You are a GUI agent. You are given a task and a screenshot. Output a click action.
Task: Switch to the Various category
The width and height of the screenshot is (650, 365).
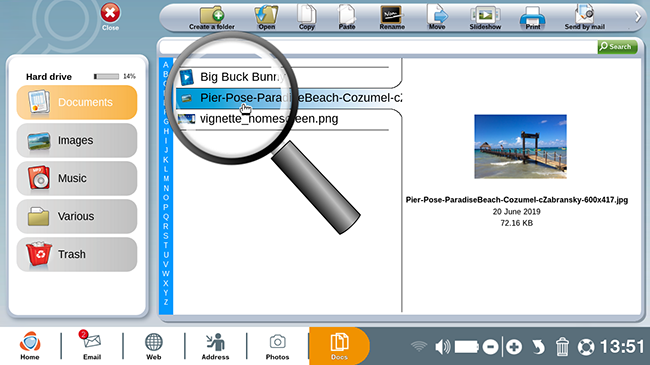[x=77, y=216]
